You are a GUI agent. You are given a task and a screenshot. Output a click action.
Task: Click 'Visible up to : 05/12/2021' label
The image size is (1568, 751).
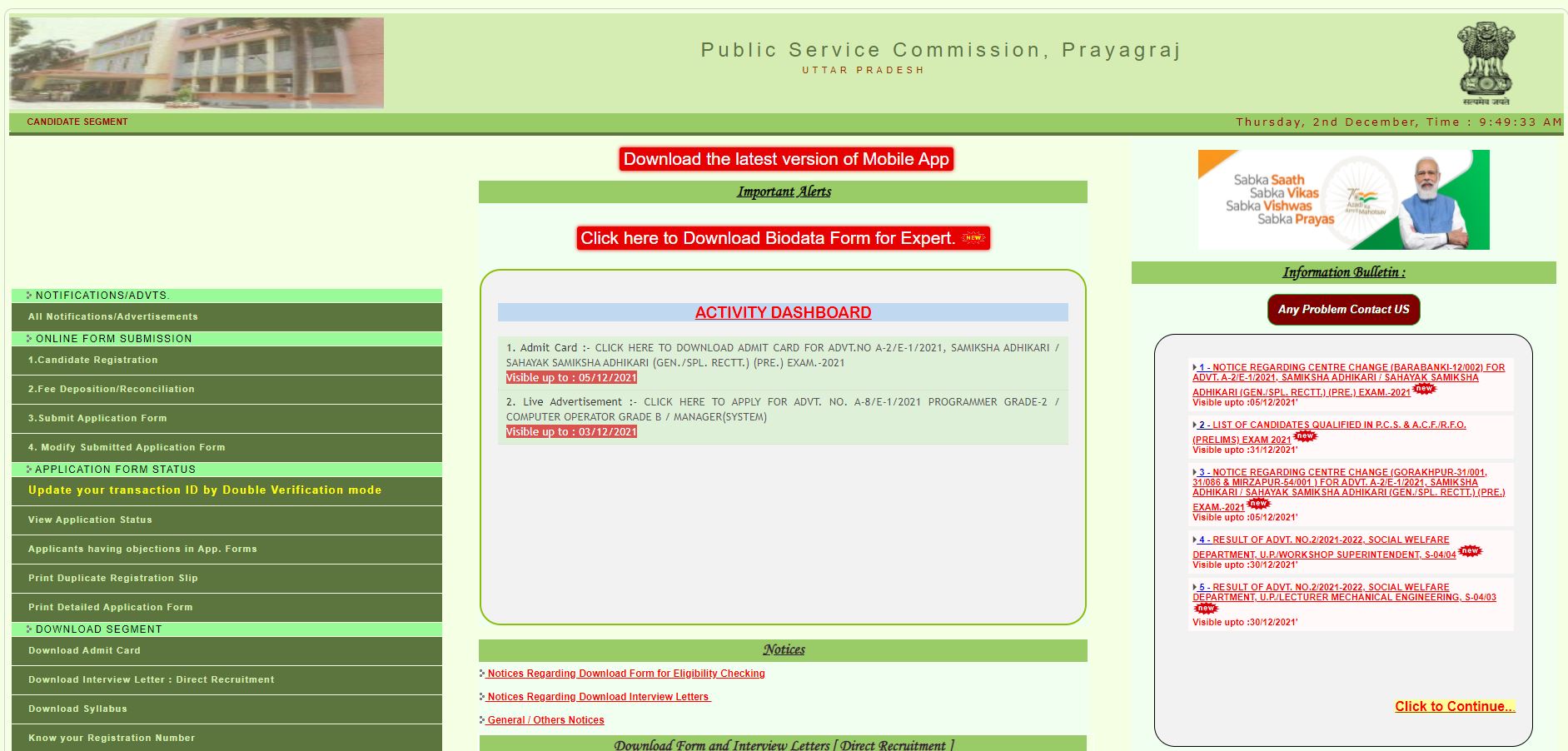[x=571, y=378]
